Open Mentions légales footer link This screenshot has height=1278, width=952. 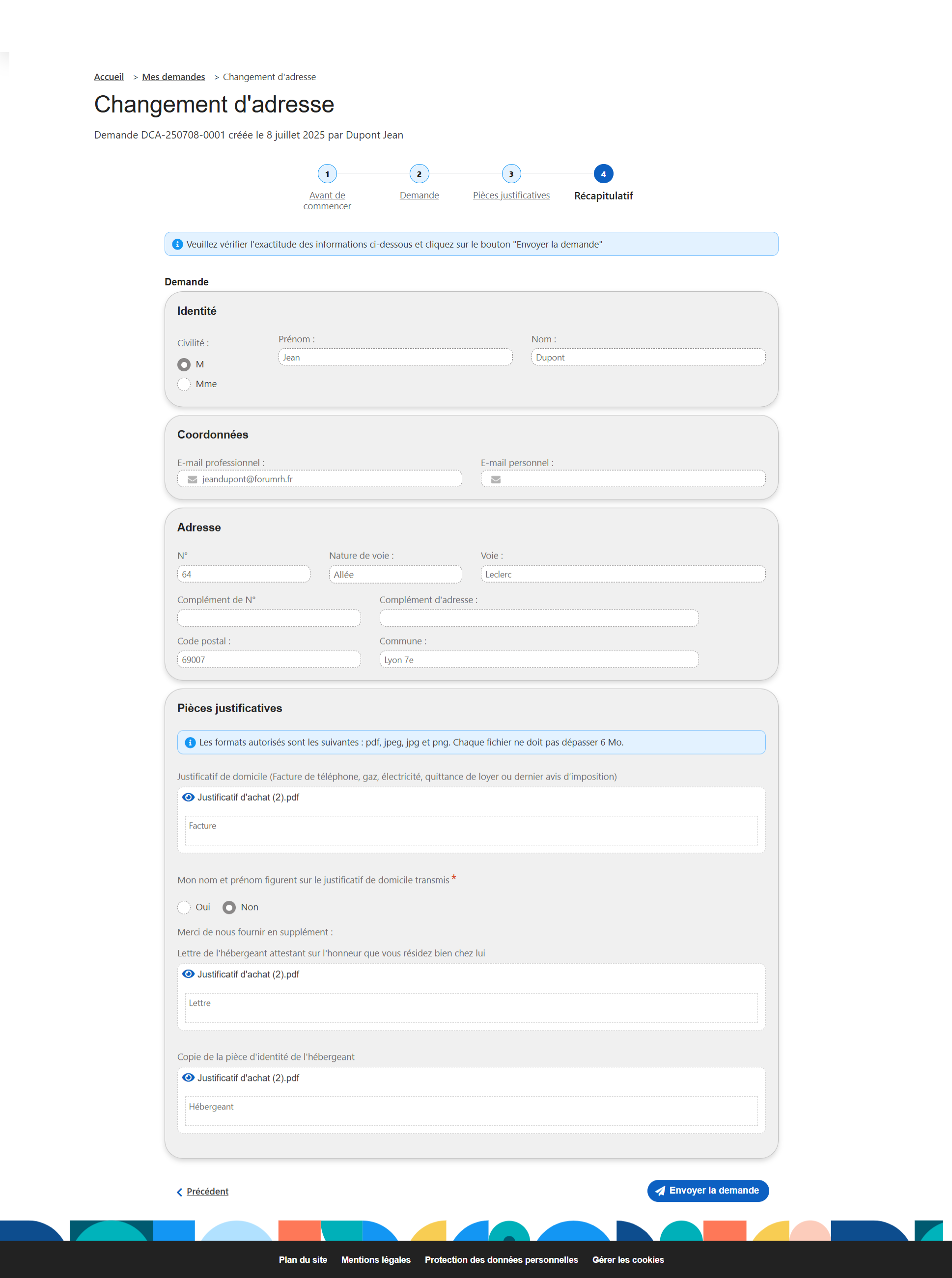[376, 1259]
